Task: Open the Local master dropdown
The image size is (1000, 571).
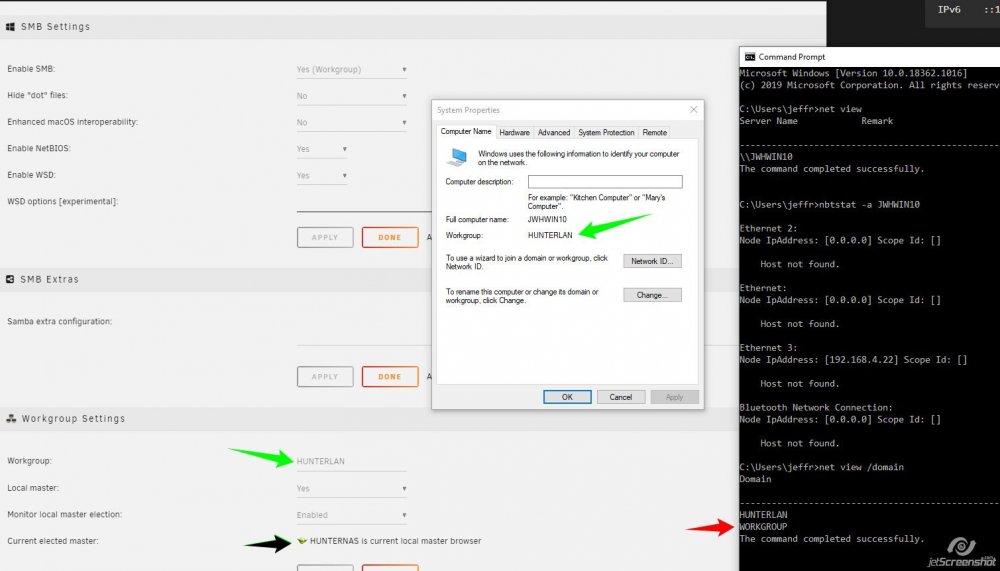Action: pos(351,489)
